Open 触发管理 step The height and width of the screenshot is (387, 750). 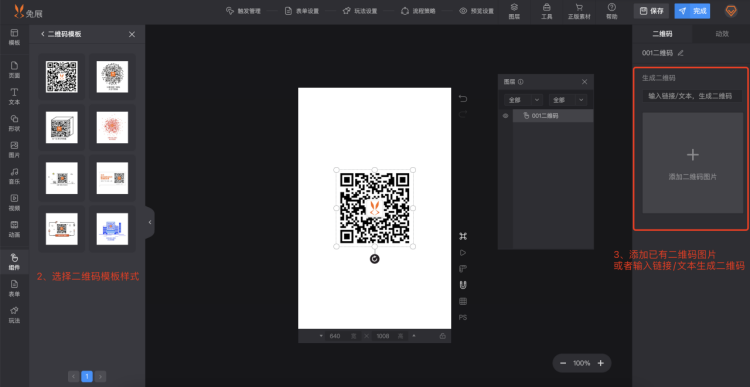click(x=243, y=11)
